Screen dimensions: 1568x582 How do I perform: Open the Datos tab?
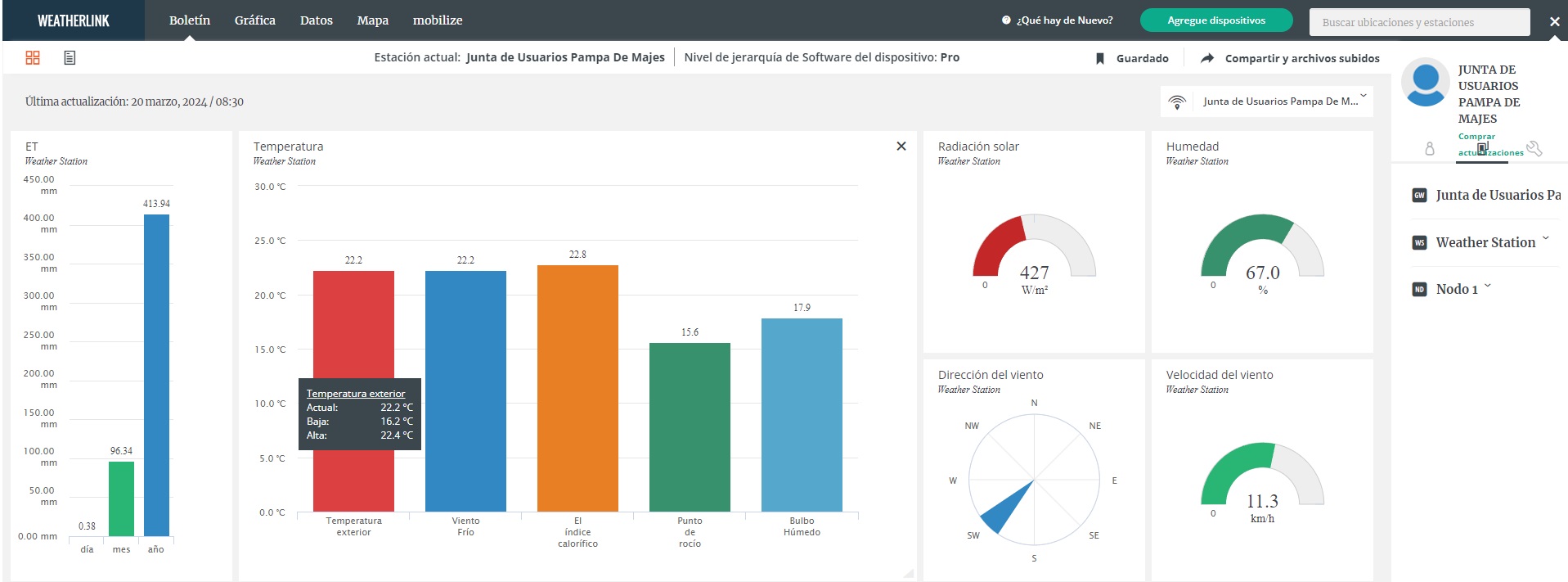[x=316, y=20]
